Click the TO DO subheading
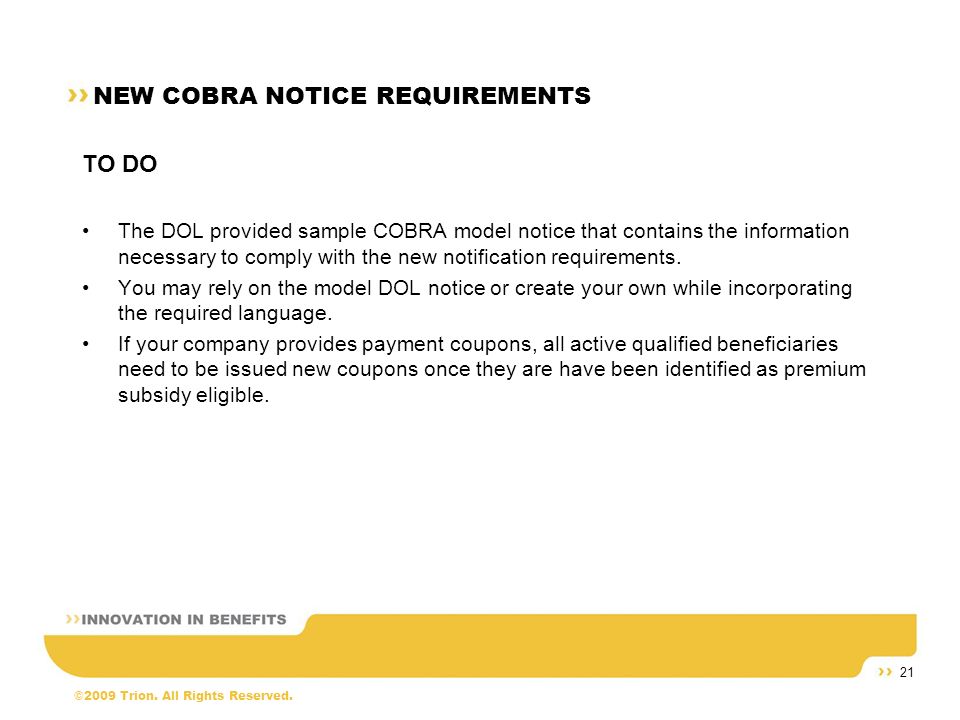 pos(120,164)
